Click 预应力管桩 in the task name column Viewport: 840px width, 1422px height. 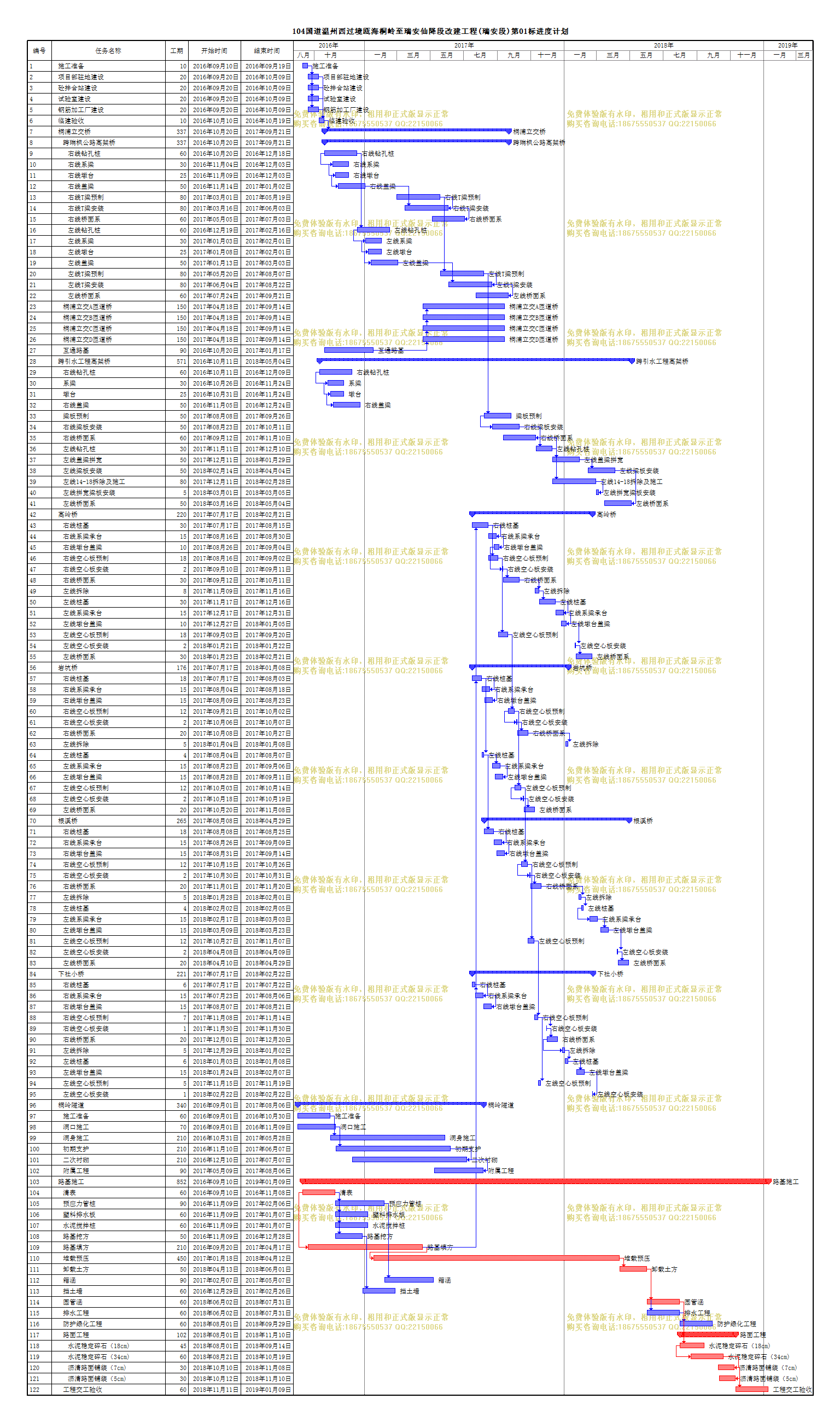point(79,1203)
